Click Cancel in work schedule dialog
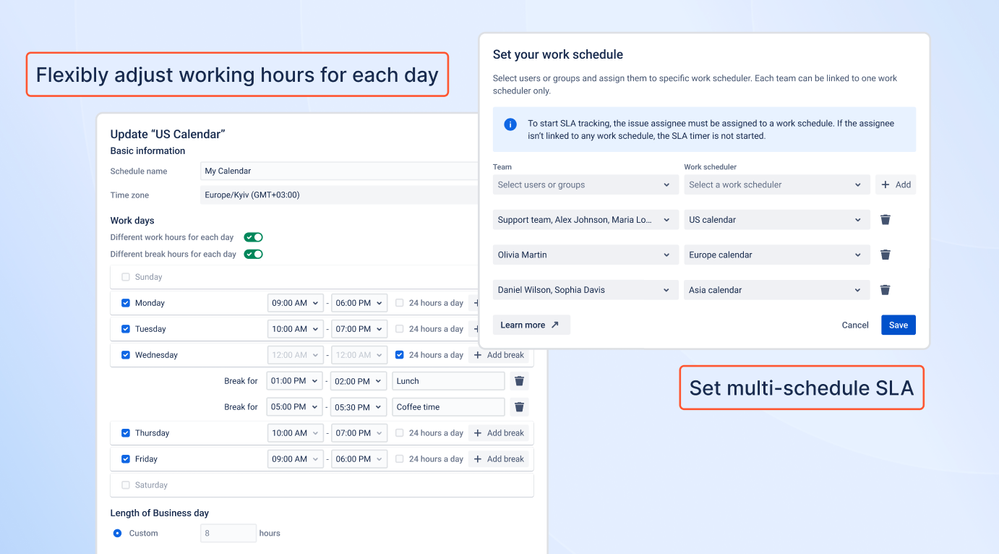The width and height of the screenshot is (999, 554). [855, 325]
